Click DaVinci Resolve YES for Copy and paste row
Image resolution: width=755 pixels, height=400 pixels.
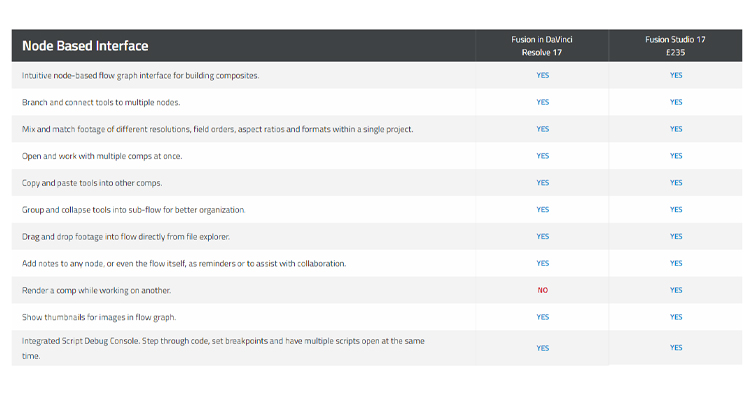pyautogui.click(x=542, y=183)
